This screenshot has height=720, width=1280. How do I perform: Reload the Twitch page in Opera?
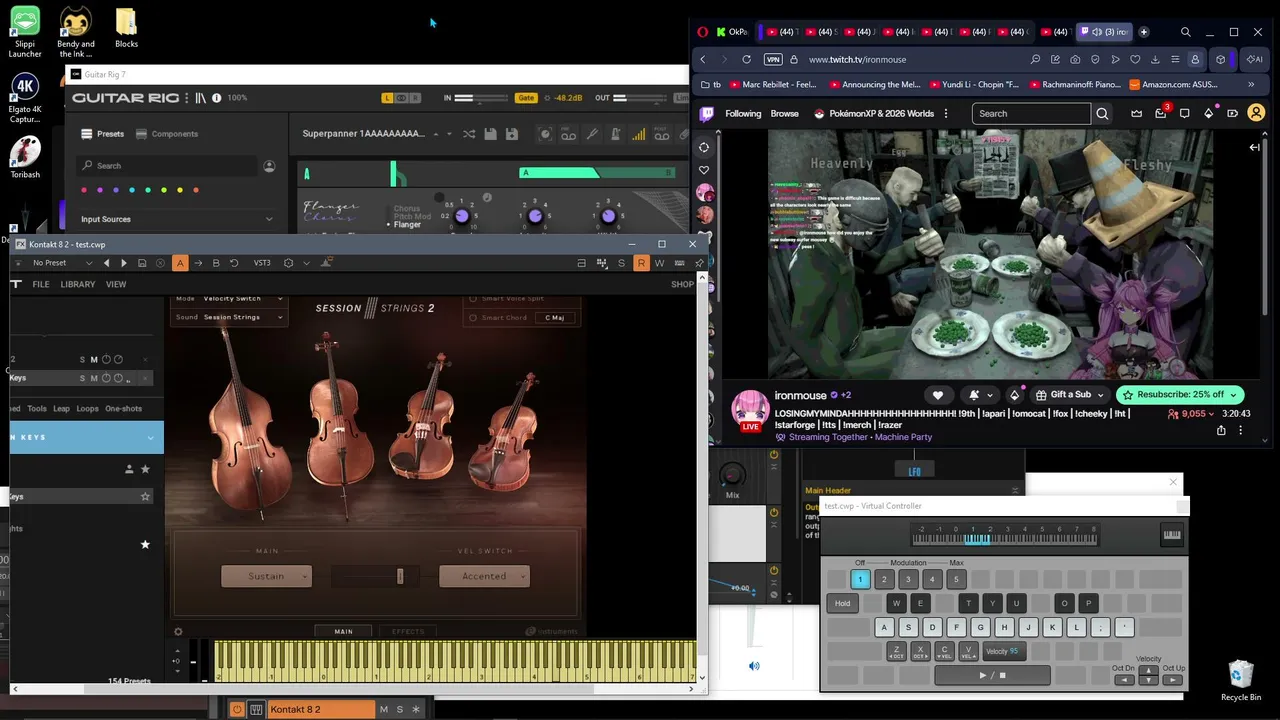[x=746, y=60]
